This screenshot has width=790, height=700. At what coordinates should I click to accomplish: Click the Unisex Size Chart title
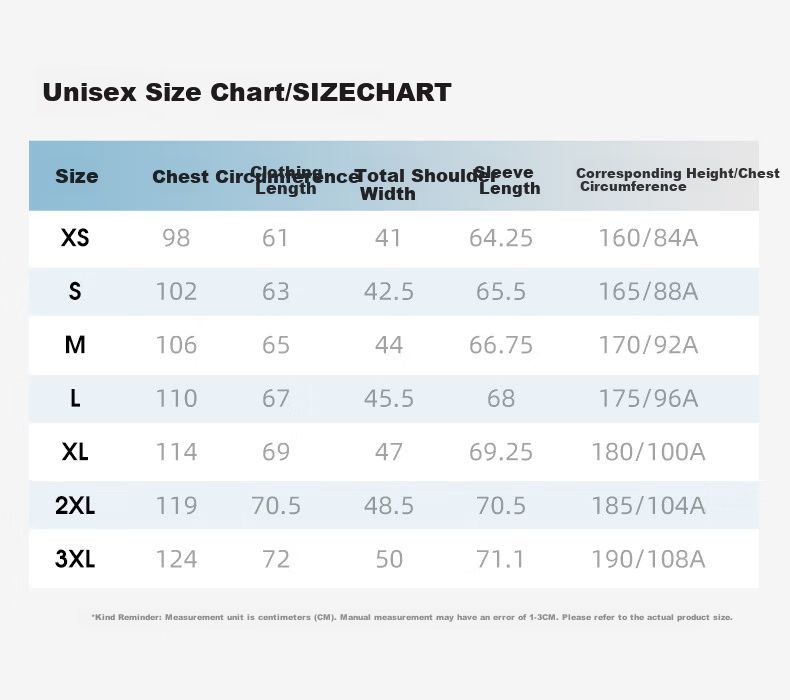247,92
